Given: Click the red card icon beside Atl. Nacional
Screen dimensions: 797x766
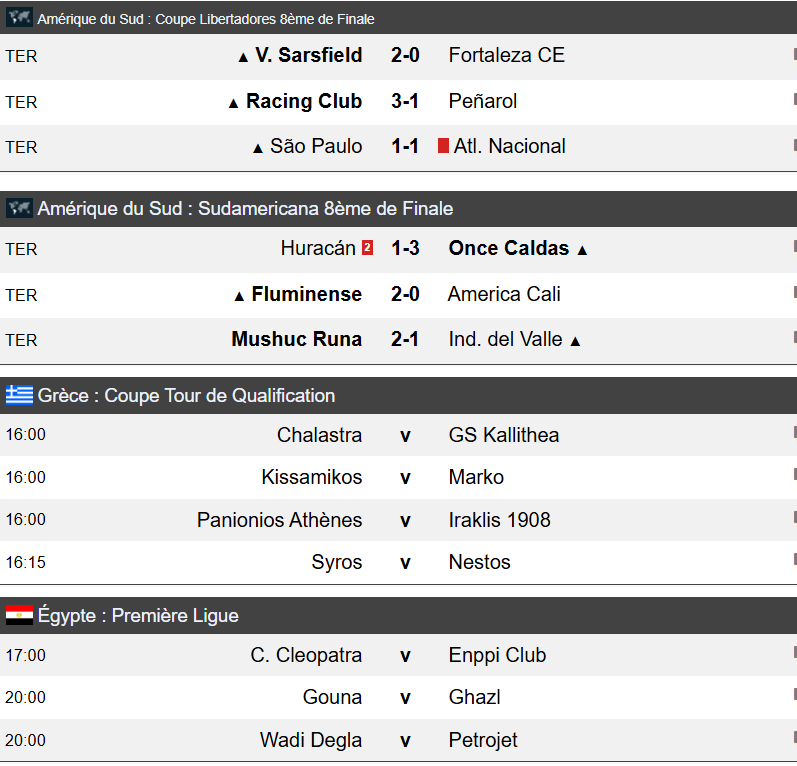Looking at the screenshot, I should (443, 146).
